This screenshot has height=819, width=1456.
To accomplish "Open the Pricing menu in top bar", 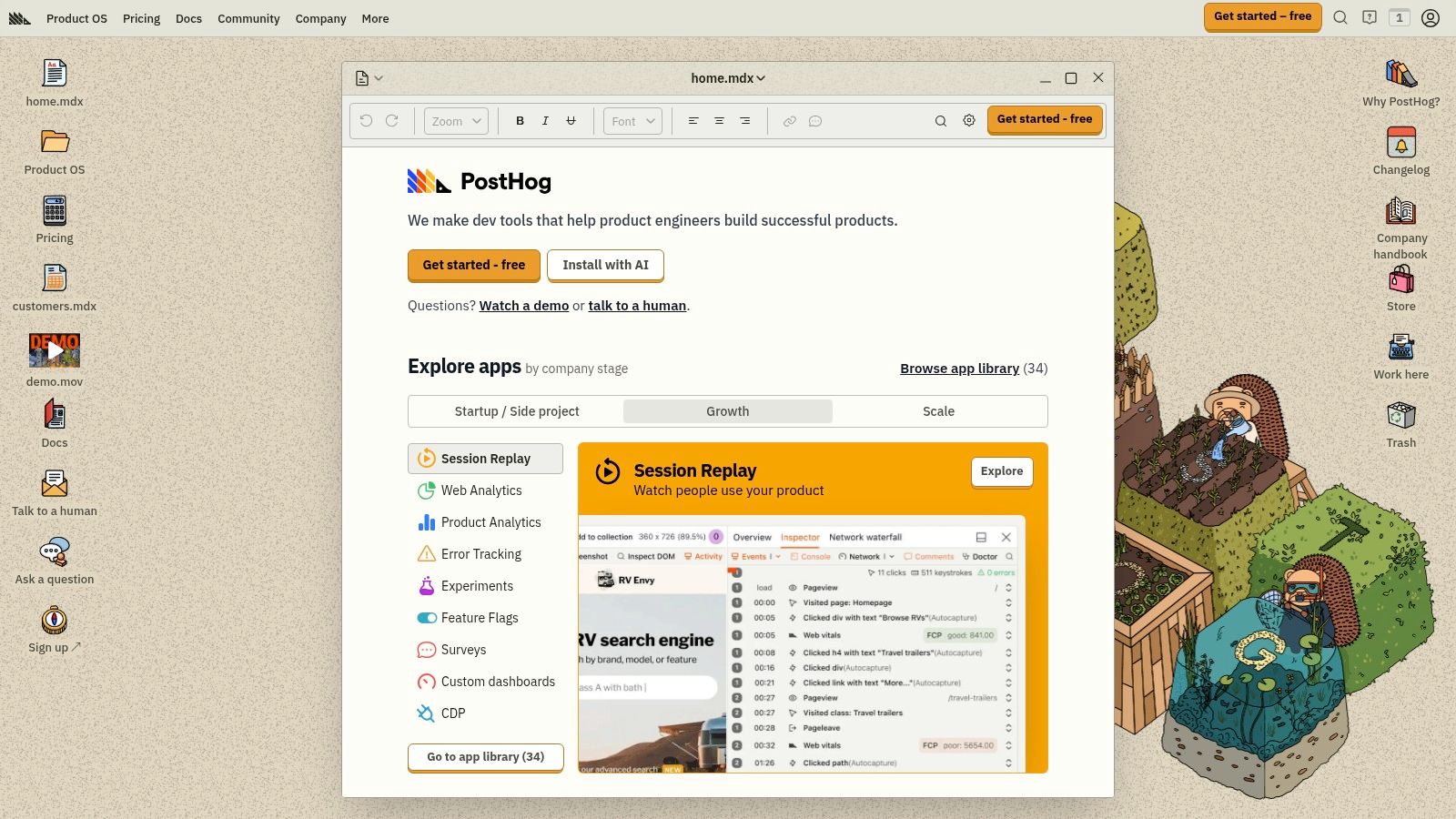I will [x=141, y=18].
